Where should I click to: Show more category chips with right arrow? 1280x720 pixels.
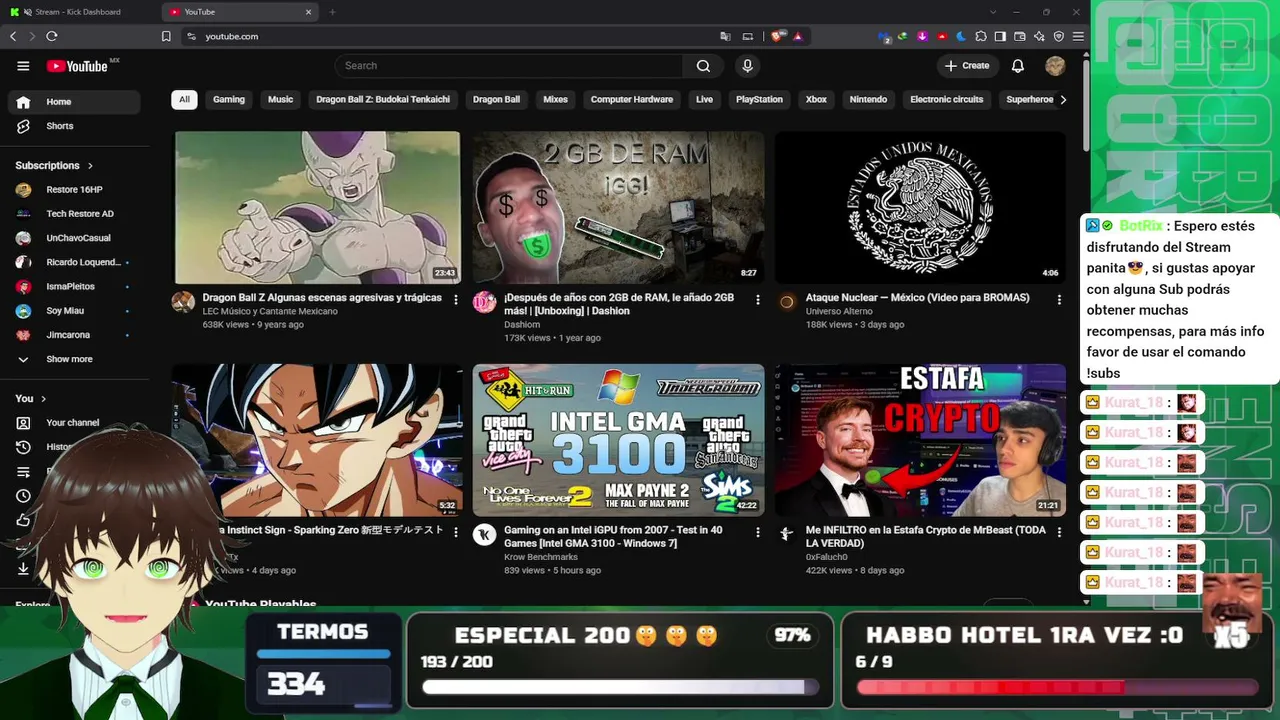pyautogui.click(x=1062, y=100)
